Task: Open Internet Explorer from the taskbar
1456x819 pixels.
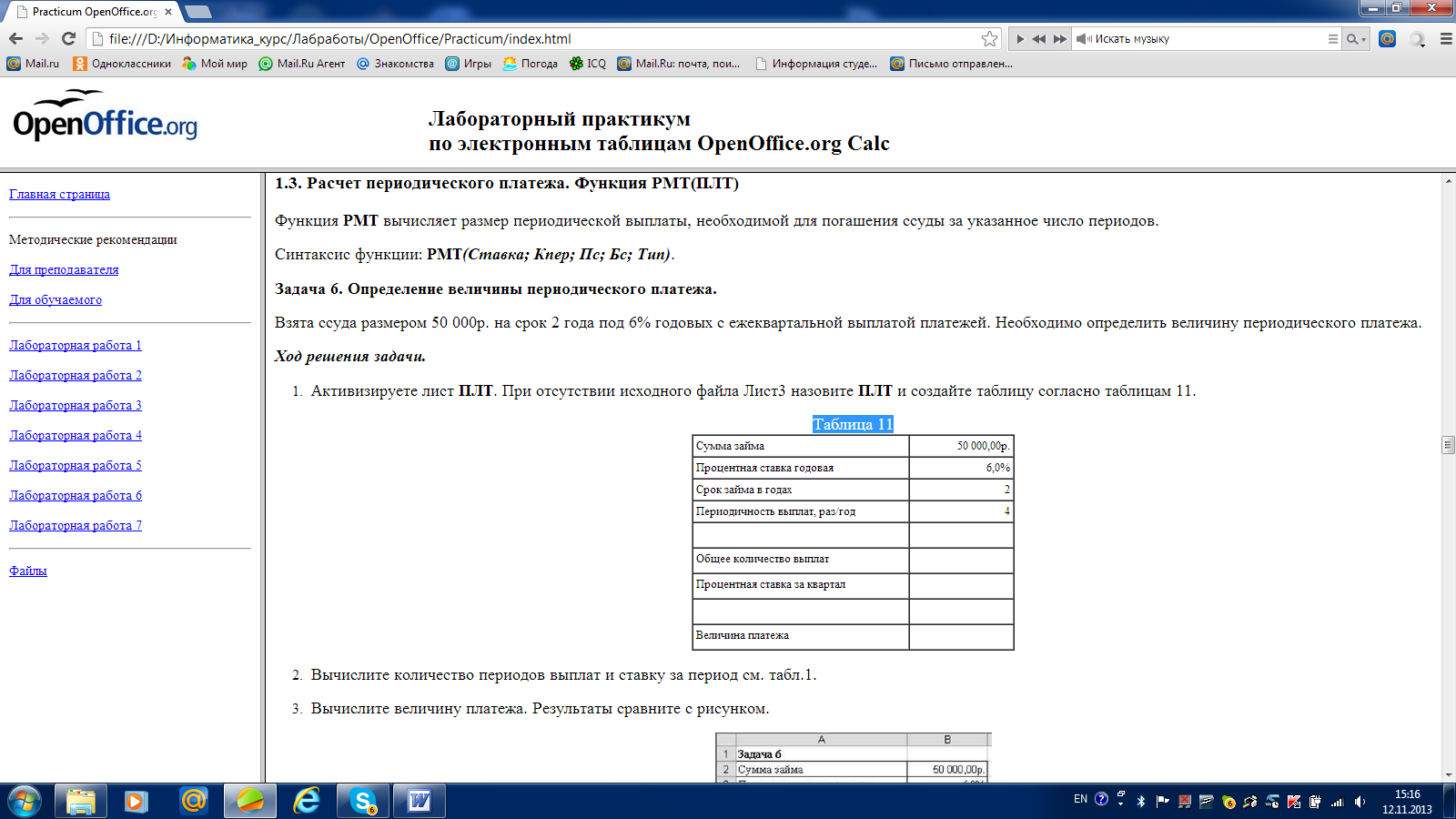Action: 307,801
